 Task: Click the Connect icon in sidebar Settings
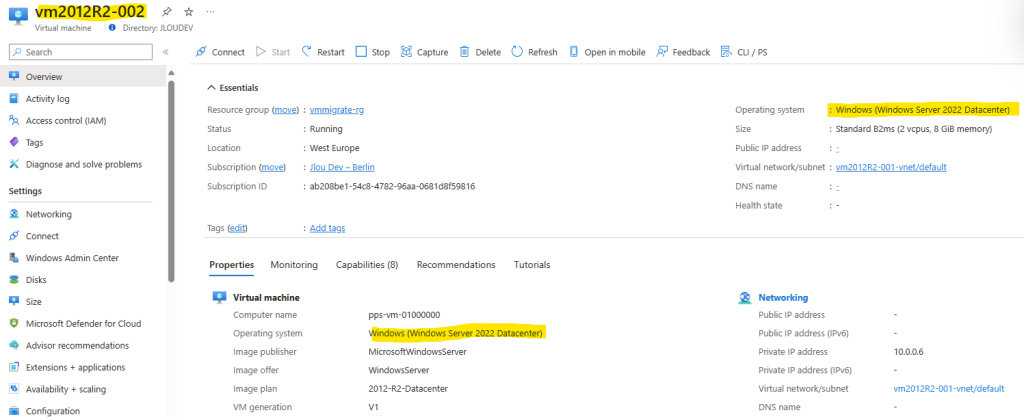tap(14, 236)
